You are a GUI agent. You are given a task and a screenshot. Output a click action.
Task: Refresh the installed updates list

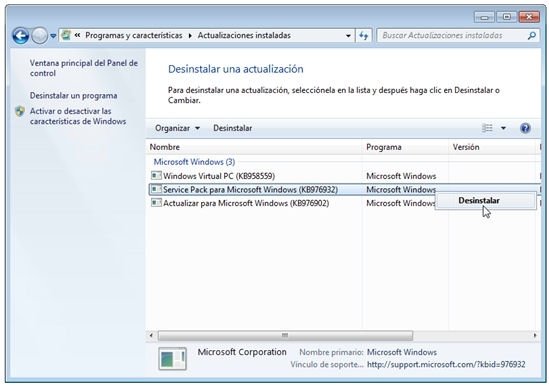coord(364,36)
